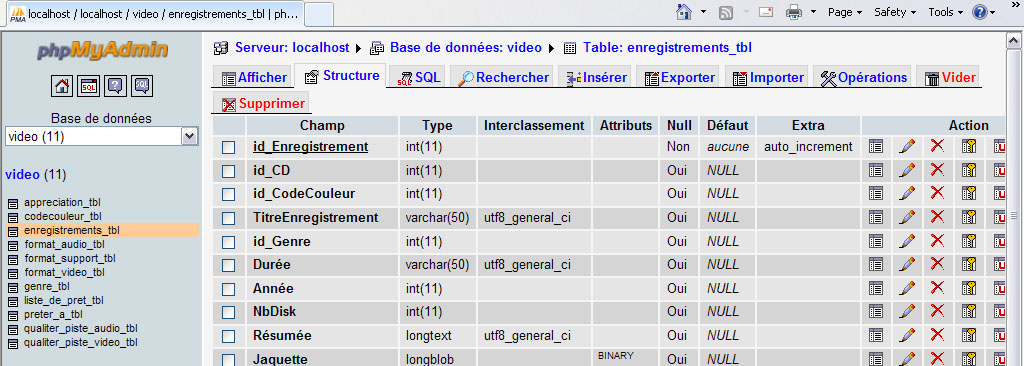Click the Table: enregistrements_tbl breadcrumb link
This screenshot has height=366, width=1024.
click(x=667, y=48)
